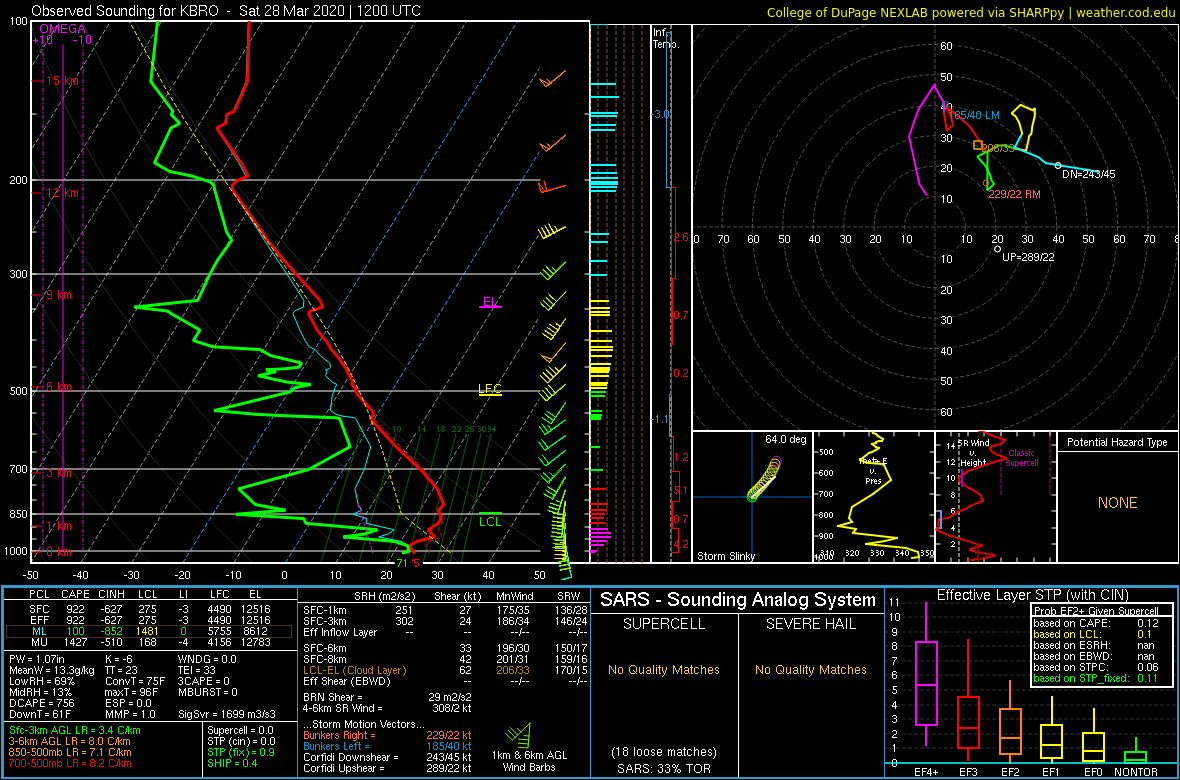Click the Sfc-3km AGL LR lapse rate

pyautogui.click(x=75, y=730)
